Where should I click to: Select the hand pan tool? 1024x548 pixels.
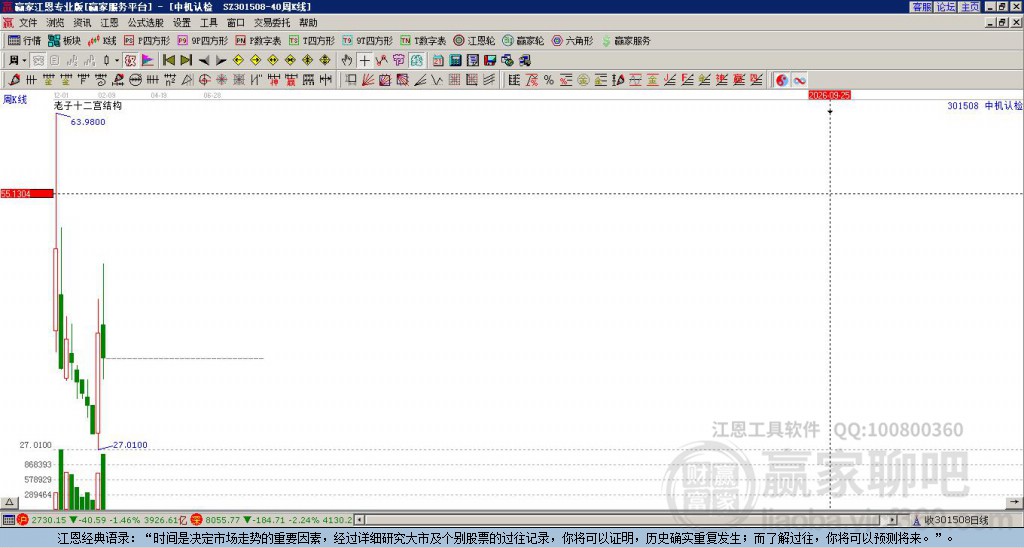click(347, 61)
